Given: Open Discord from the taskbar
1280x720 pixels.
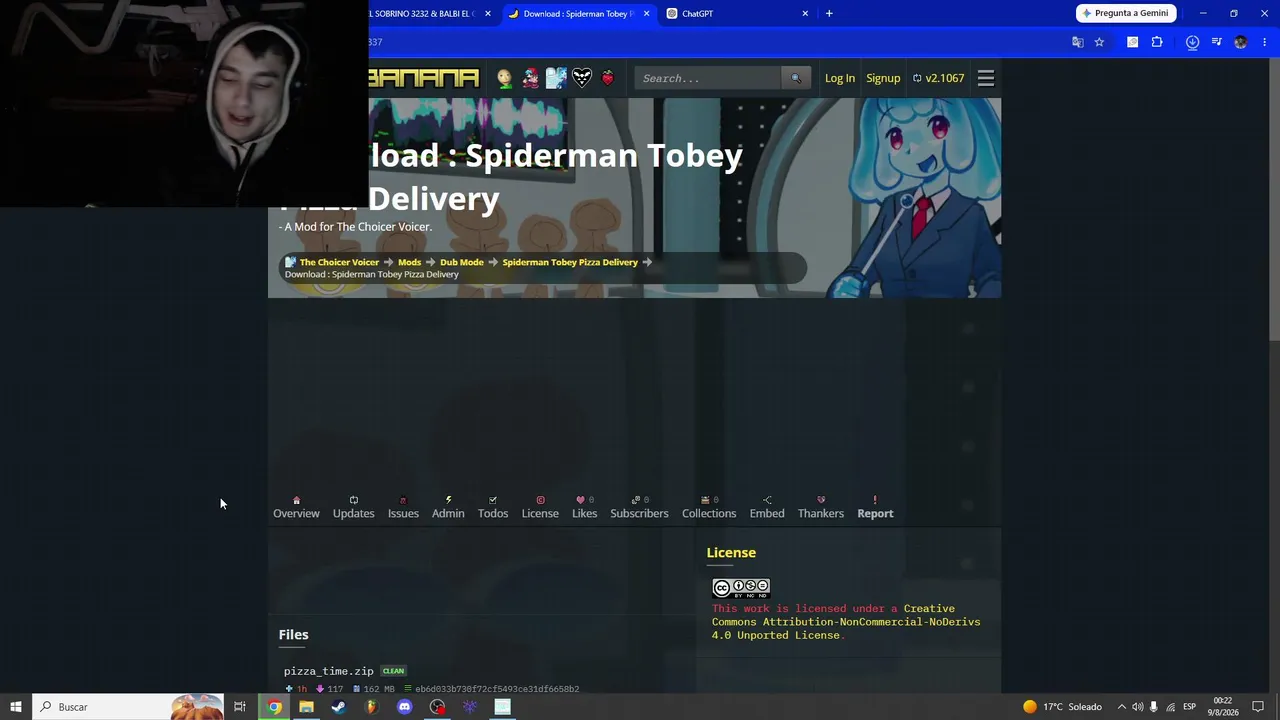Looking at the screenshot, I should click(x=404, y=707).
